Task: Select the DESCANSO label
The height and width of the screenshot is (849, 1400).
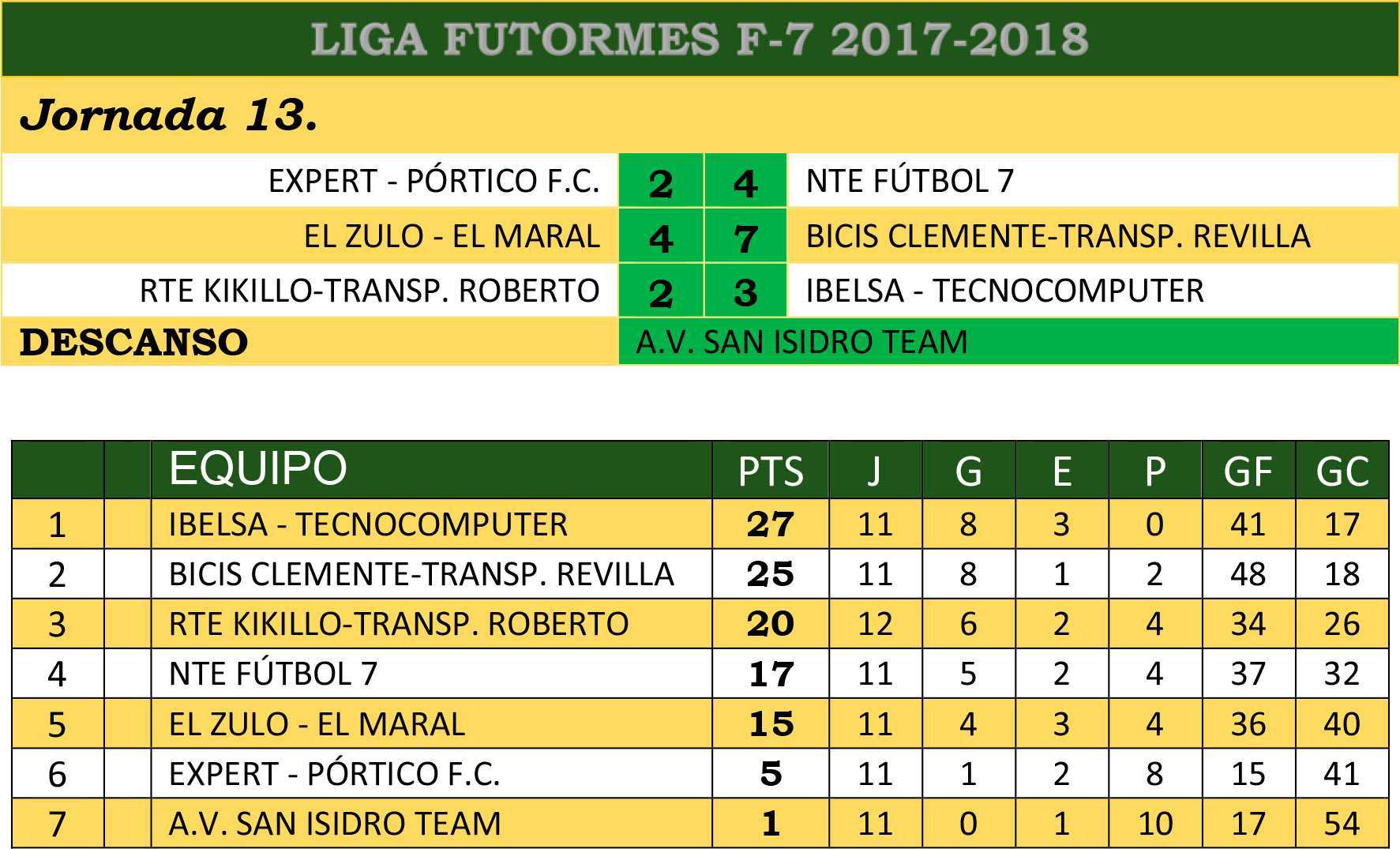Action: click(133, 342)
